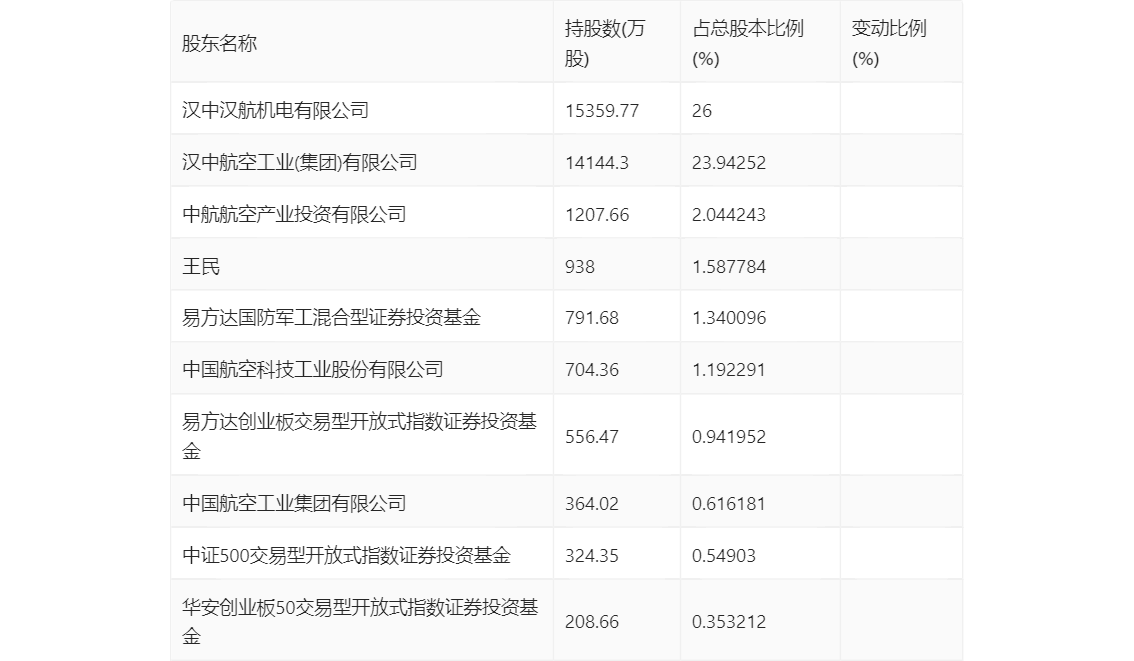Click the percentage value 0.54903
This screenshot has height=661, width=1134.
tap(723, 556)
